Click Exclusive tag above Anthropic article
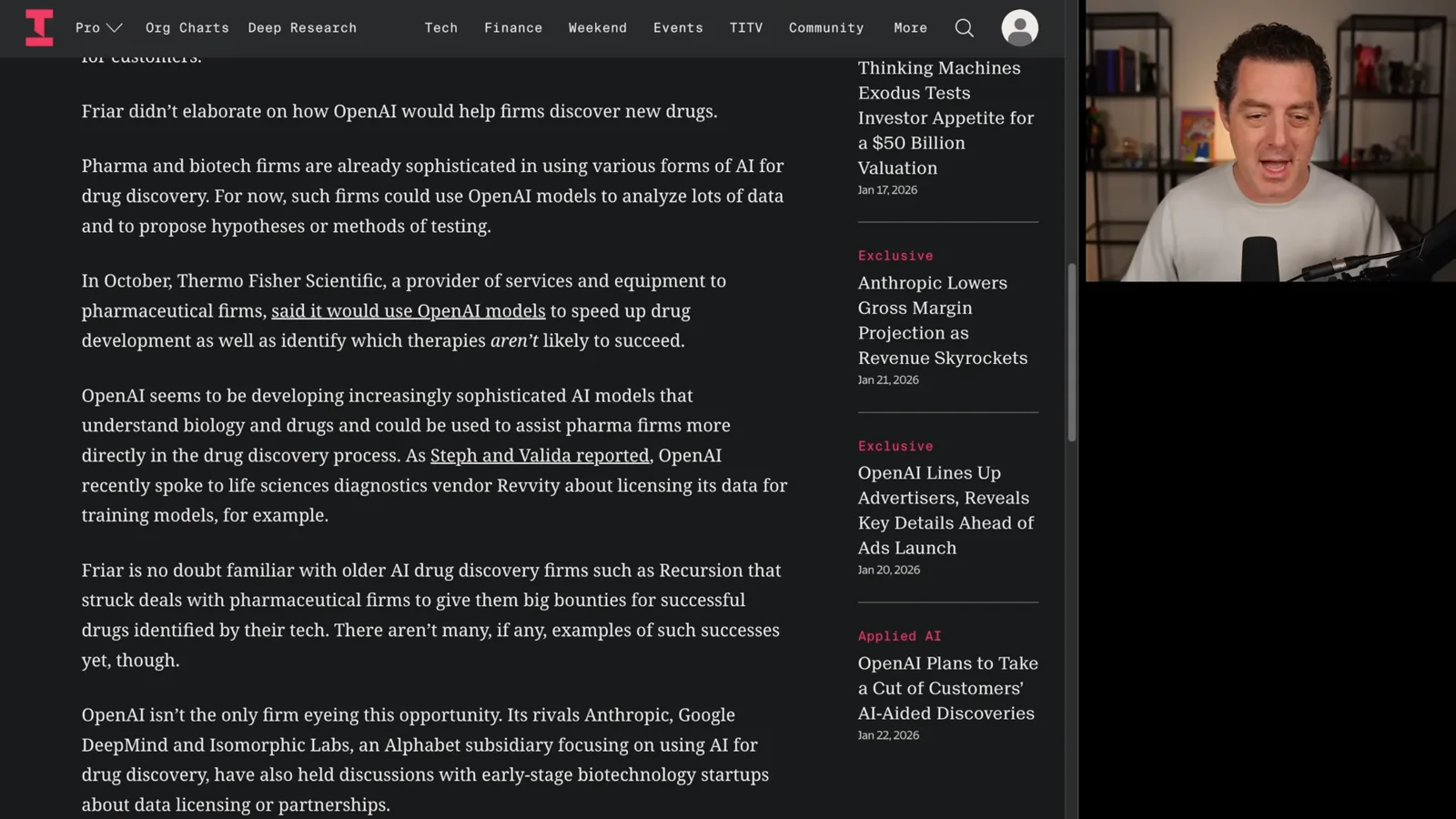The image size is (1456, 819). [895, 256]
